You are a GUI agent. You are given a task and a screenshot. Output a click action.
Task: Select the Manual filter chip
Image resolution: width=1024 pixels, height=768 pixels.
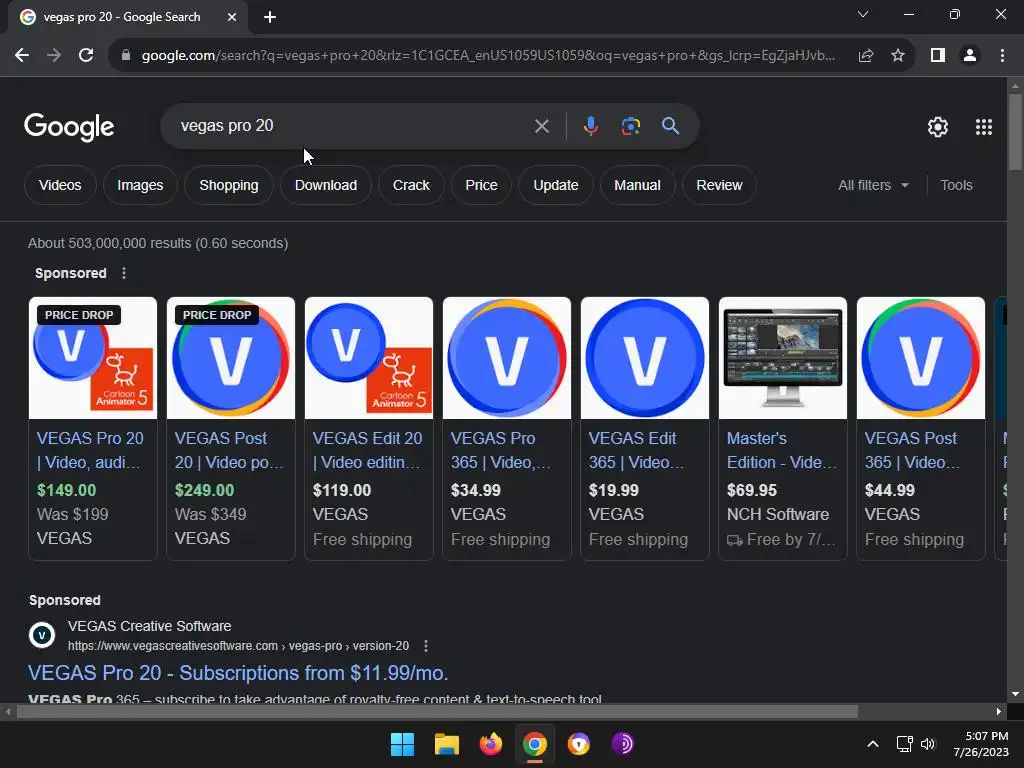point(637,185)
